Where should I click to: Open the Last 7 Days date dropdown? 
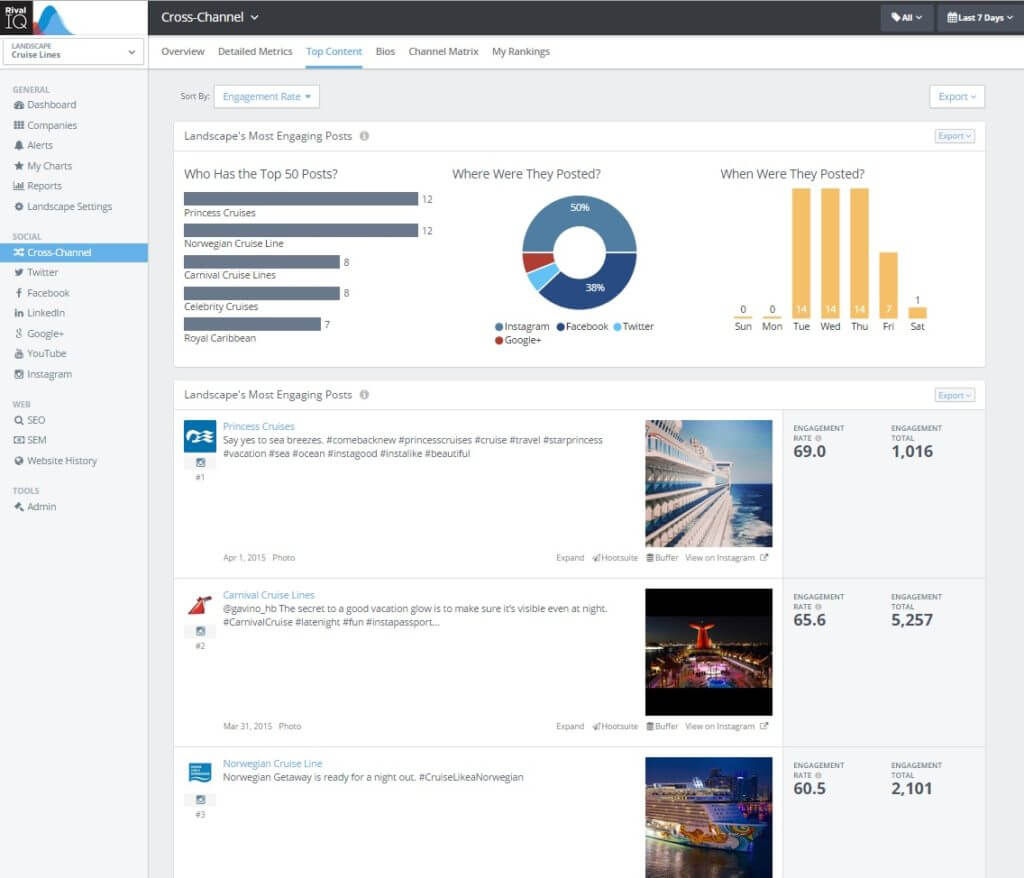point(980,18)
